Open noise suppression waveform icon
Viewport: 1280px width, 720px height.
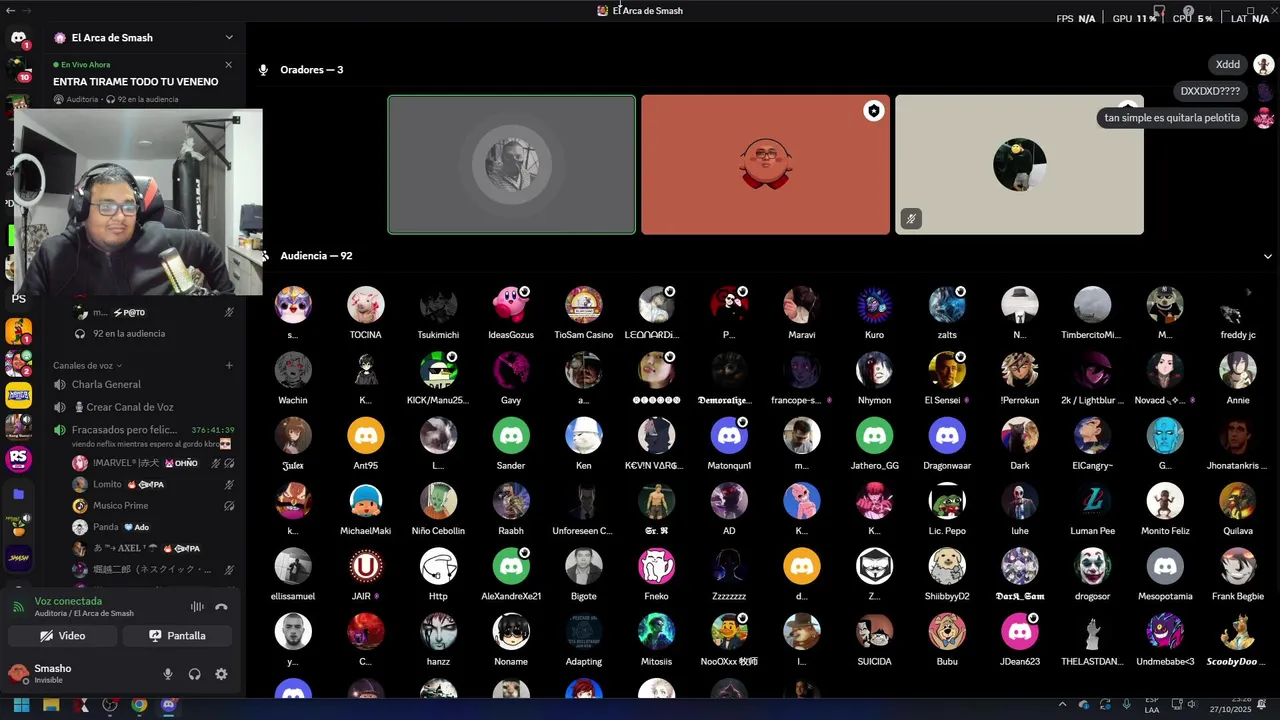coord(197,607)
